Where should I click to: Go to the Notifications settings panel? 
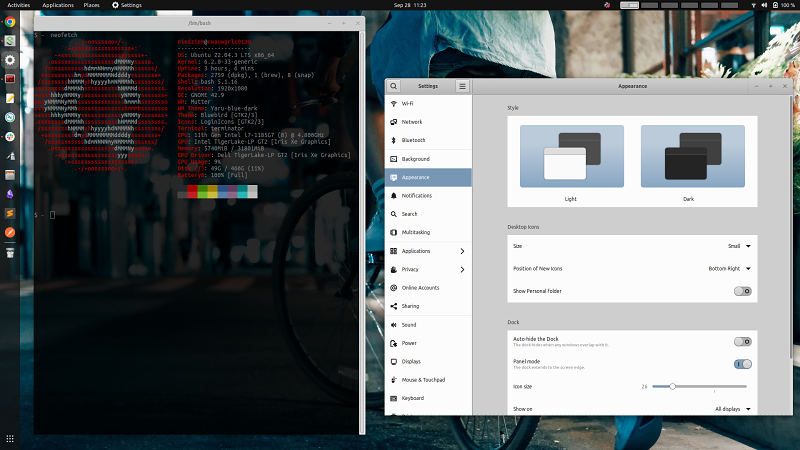pyautogui.click(x=416, y=196)
